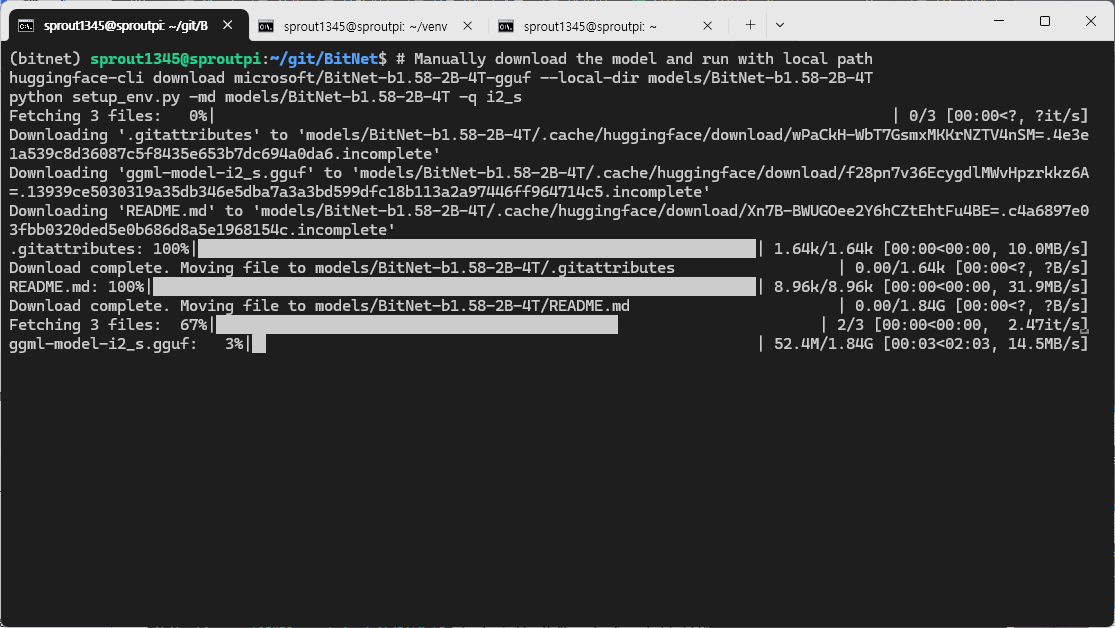This screenshot has width=1115, height=628.
Task: Click the text 'Fetching 3 files: 0%'
Action: 108,116
